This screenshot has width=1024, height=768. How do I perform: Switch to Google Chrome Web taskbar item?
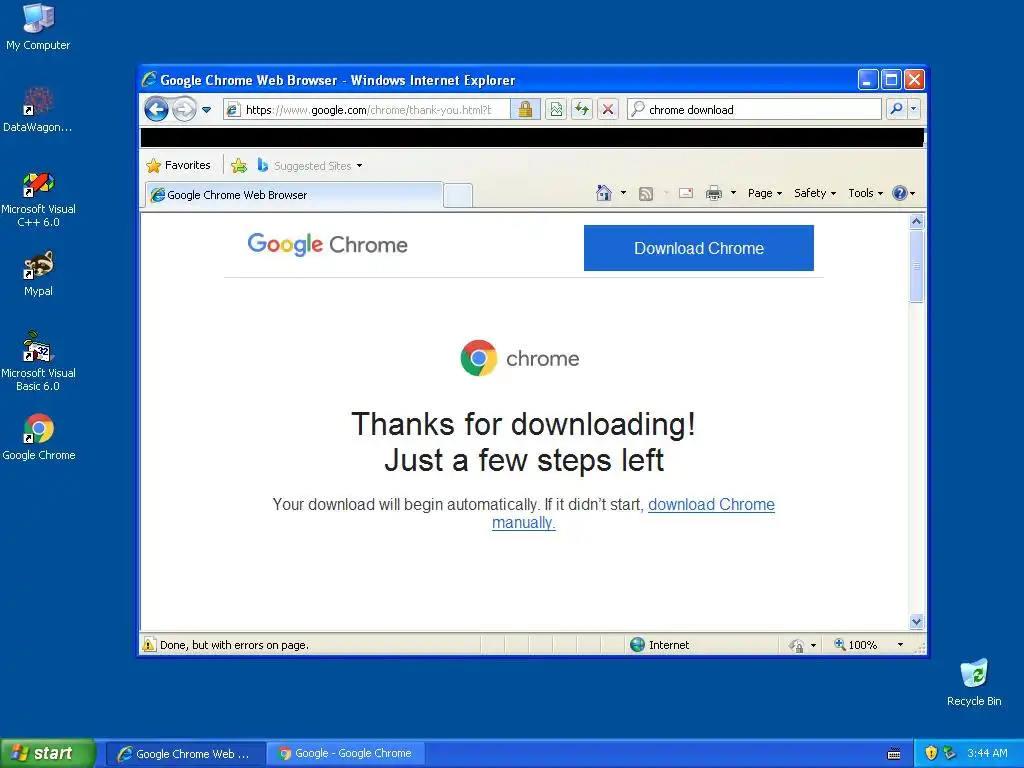pyautogui.click(x=185, y=754)
